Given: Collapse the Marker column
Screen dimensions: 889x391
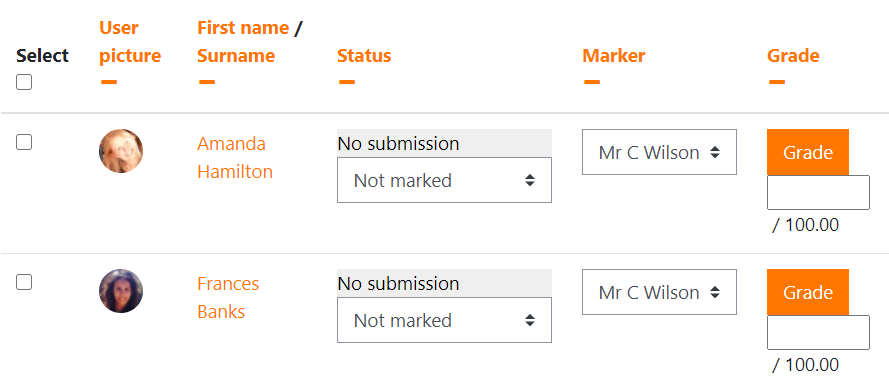Looking at the screenshot, I should click(x=592, y=82).
